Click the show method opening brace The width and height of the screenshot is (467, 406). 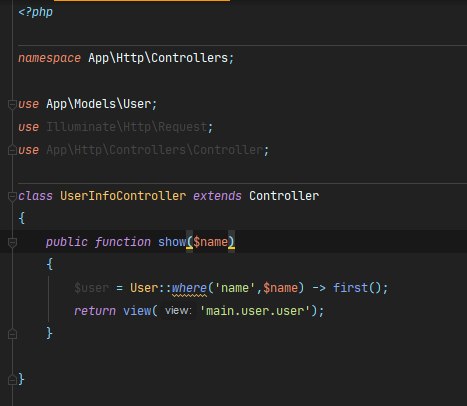pos(50,265)
